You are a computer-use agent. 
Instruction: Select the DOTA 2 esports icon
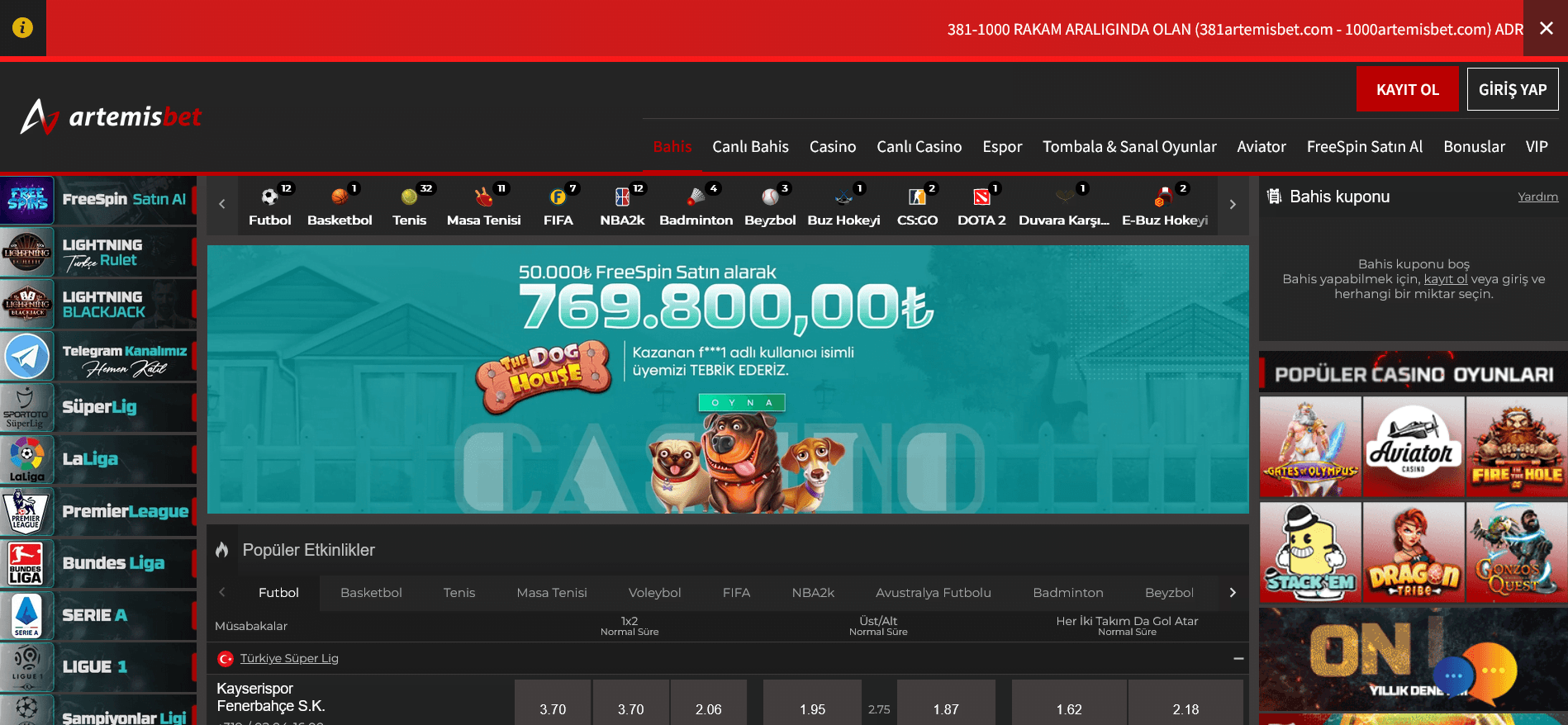click(981, 197)
